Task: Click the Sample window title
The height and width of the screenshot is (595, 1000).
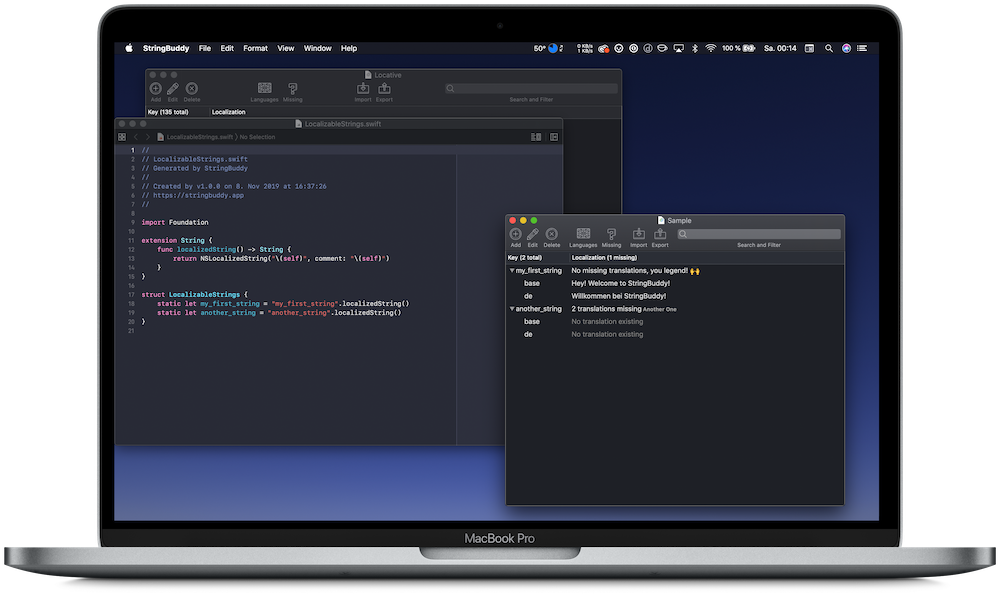Action: point(679,221)
